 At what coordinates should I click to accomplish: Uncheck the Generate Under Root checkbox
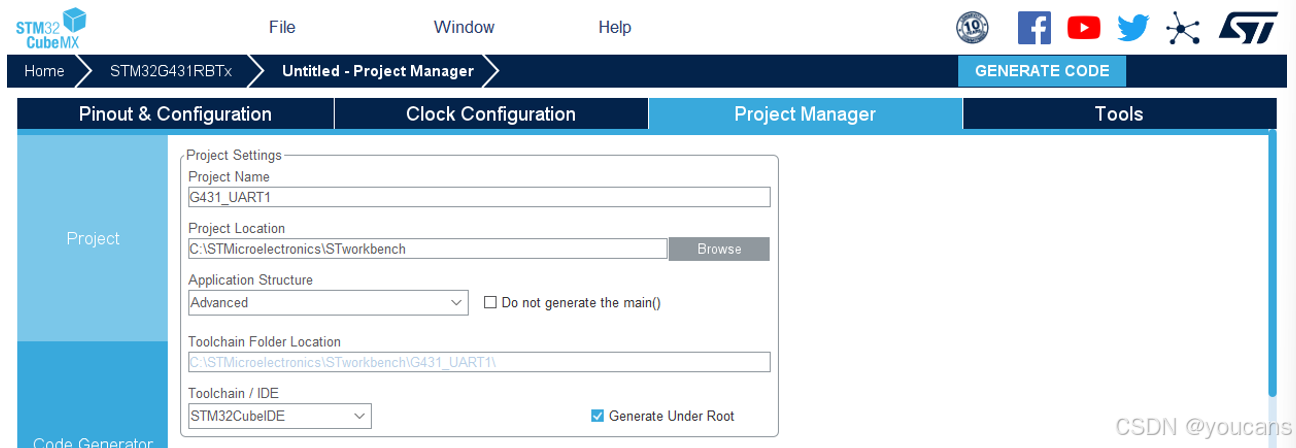598,416
